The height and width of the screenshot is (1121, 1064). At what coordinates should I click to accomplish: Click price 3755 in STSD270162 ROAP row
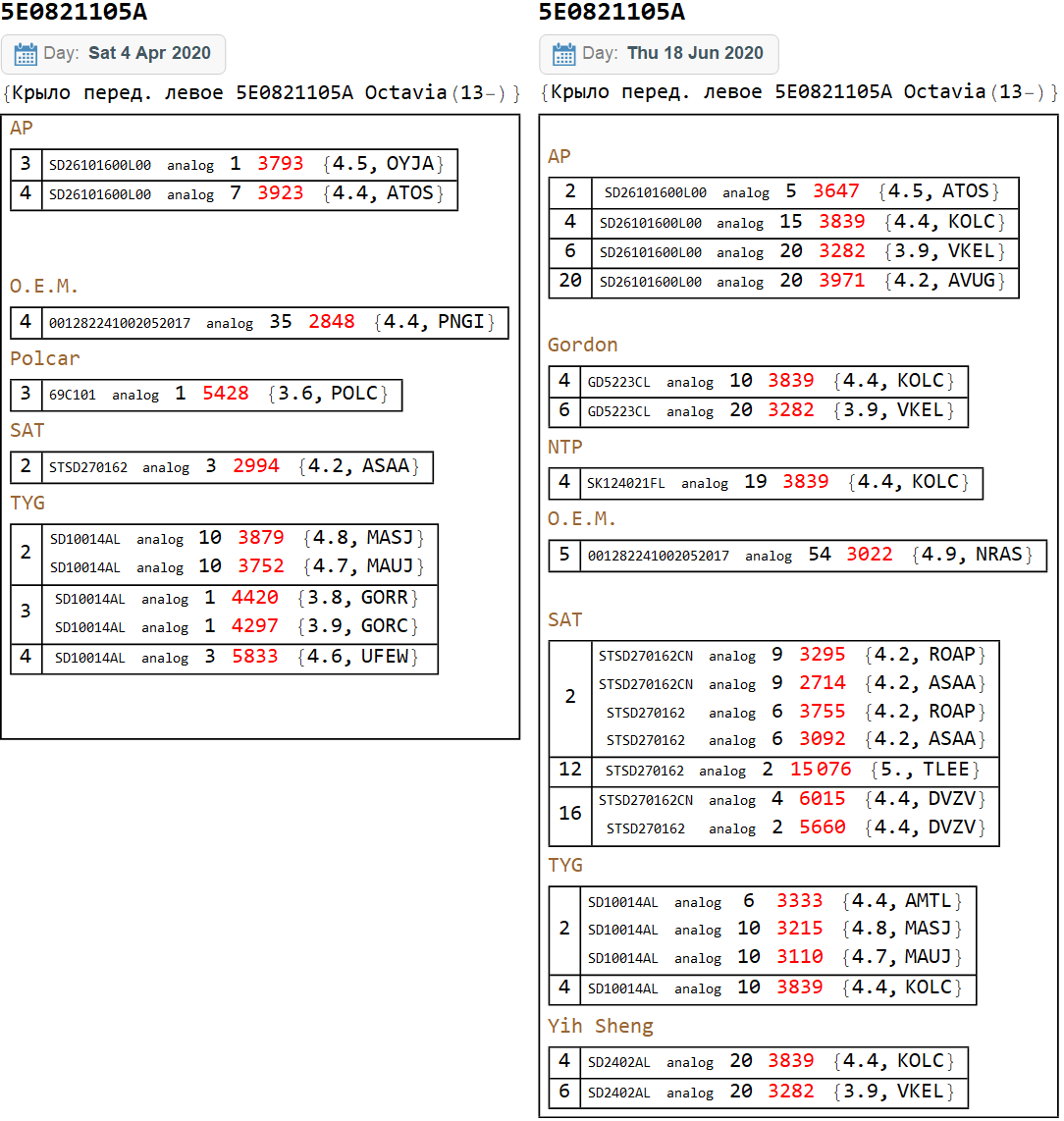[x=823, y=712]
